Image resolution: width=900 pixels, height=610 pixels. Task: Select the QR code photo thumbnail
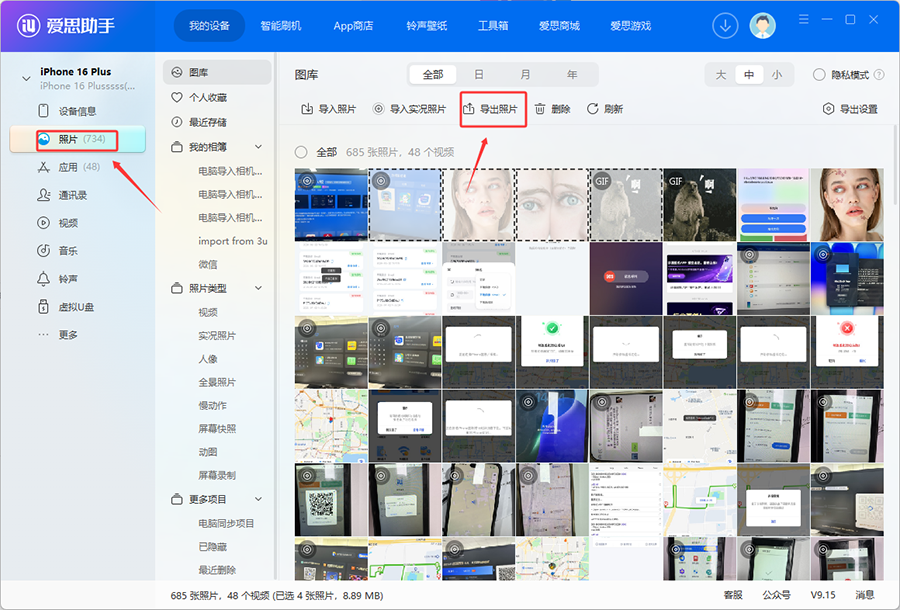(x=331, y=500)
